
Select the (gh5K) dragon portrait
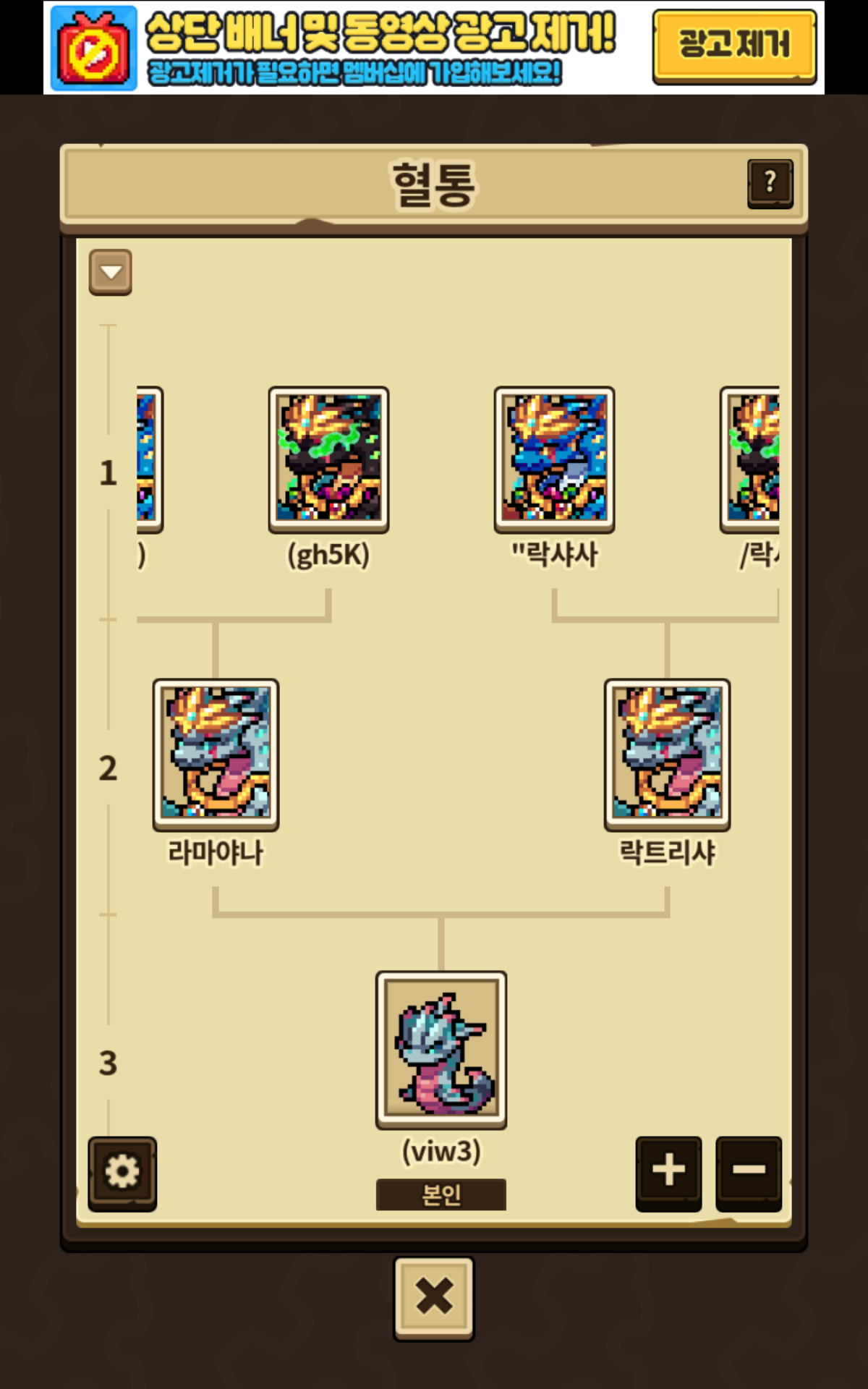click(x=329, y=459)
